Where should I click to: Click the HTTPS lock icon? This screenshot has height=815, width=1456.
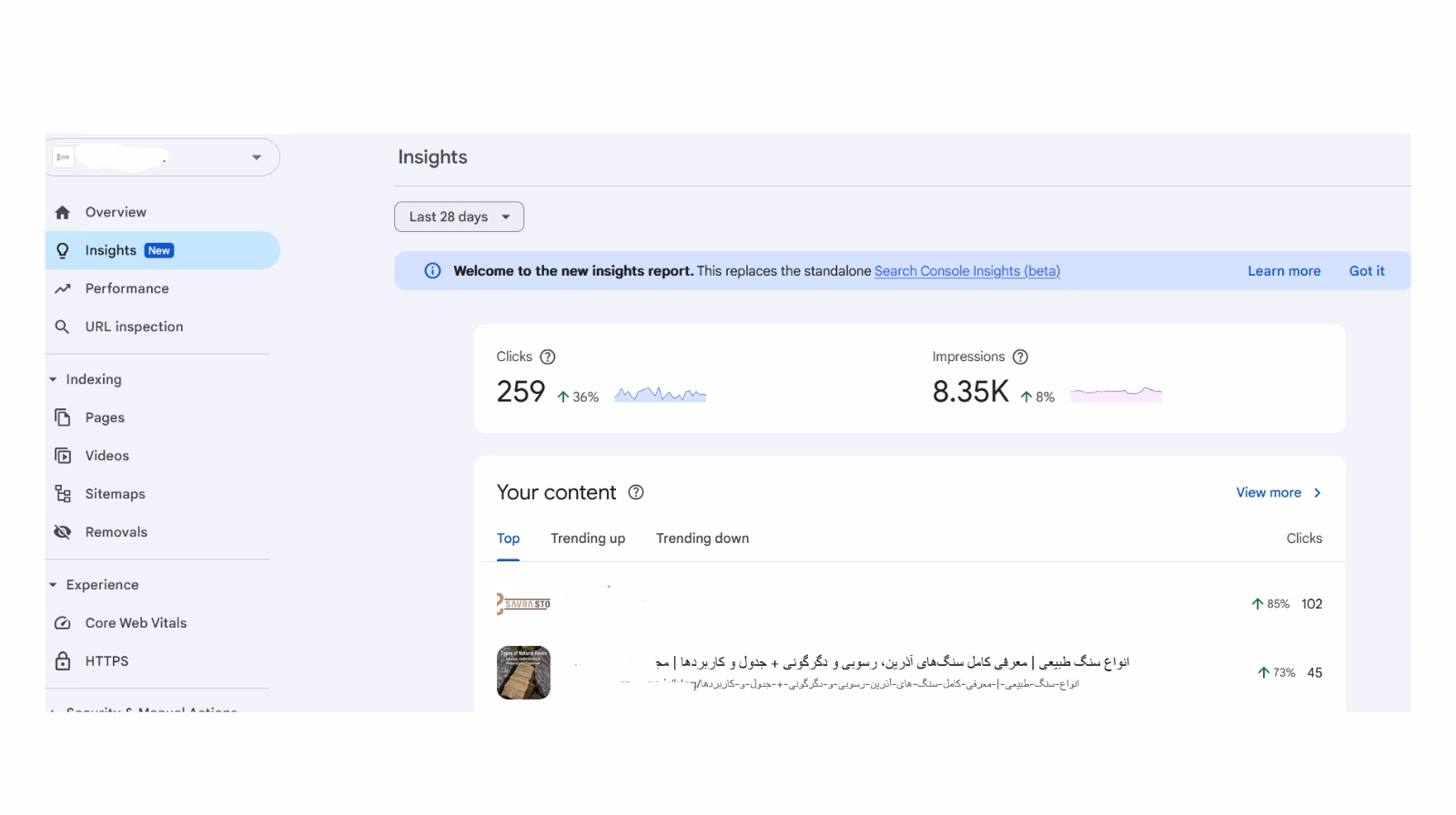point(62,661)
